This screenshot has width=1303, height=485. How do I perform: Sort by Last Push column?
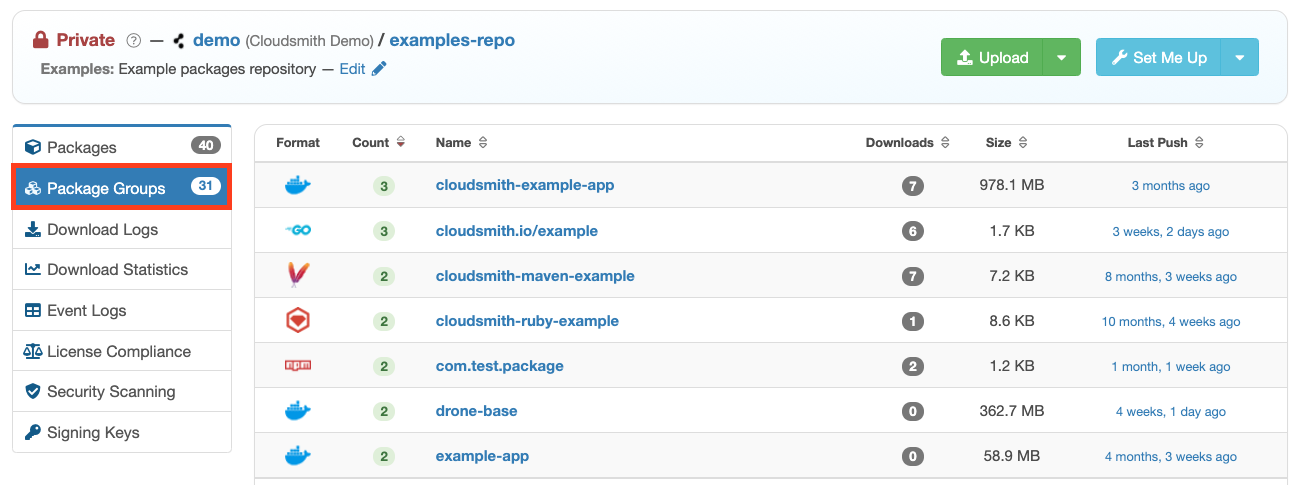[x=1166, y=143]
